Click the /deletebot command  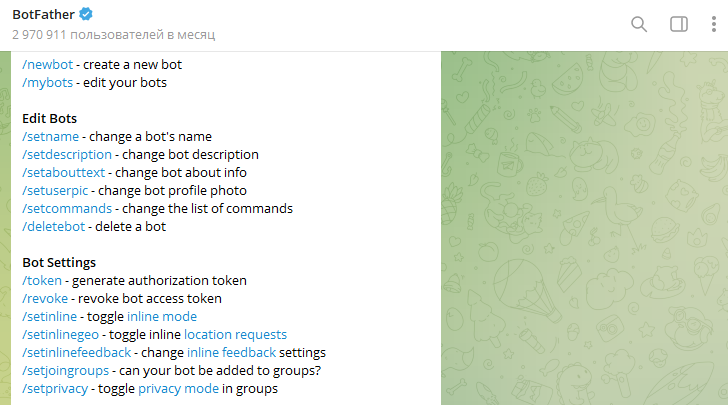click(x=53, y=227)
